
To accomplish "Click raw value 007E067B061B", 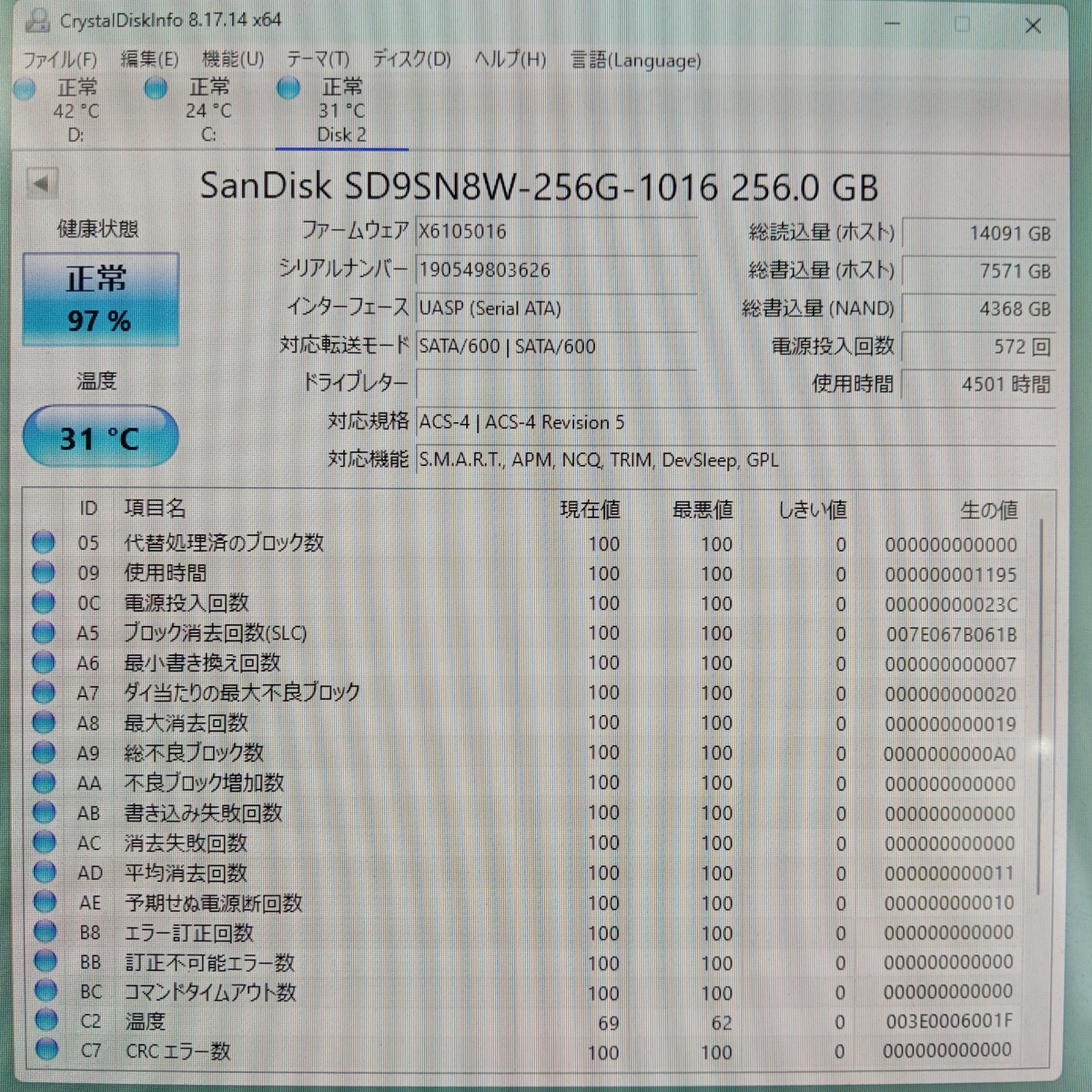I will pyautogui.click(x=951, y=634).
